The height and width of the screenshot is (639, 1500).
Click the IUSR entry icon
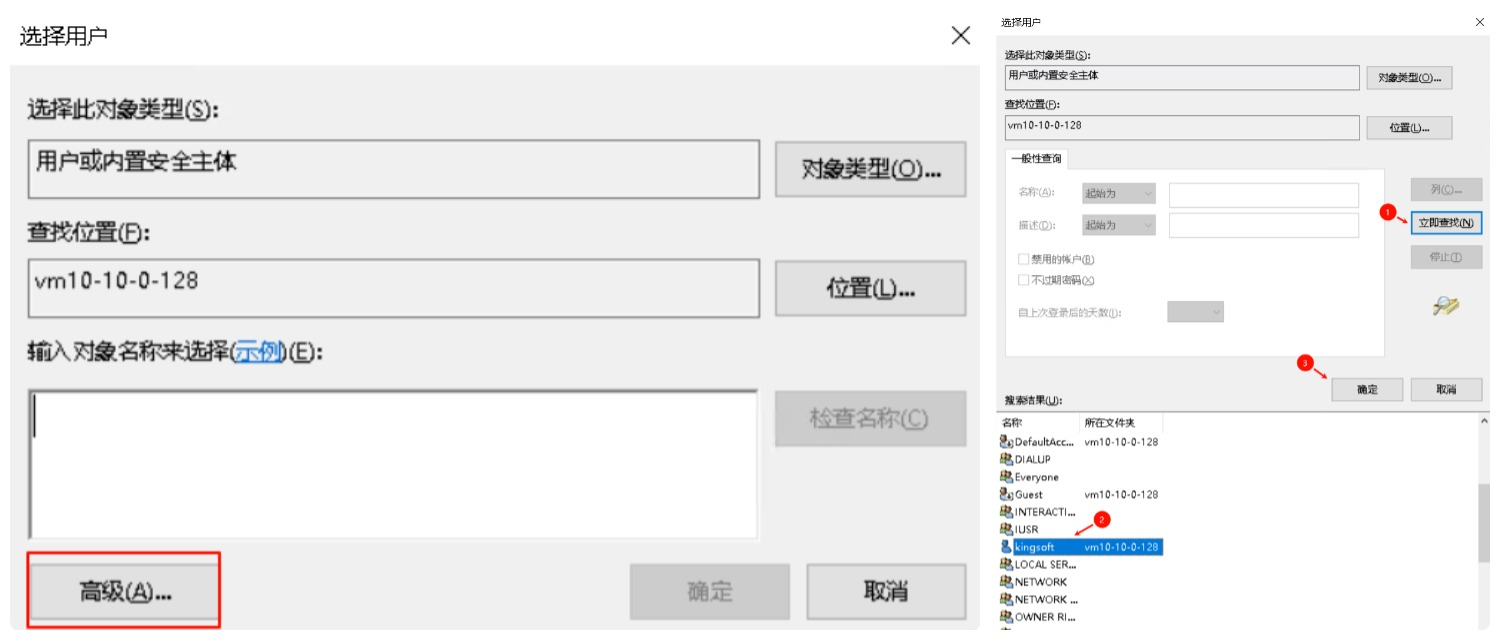pyautogui.click(x=1006, y=529)
